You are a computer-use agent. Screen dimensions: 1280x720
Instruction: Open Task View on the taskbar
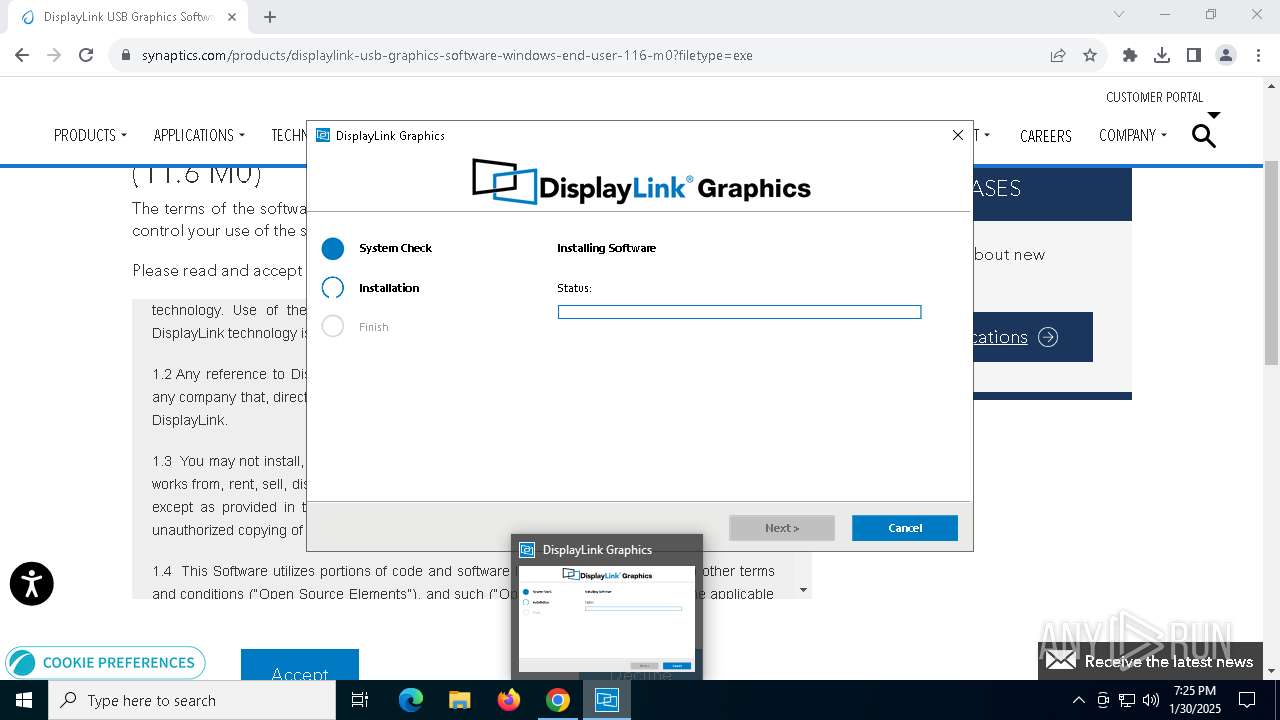[x=360, y=700]
